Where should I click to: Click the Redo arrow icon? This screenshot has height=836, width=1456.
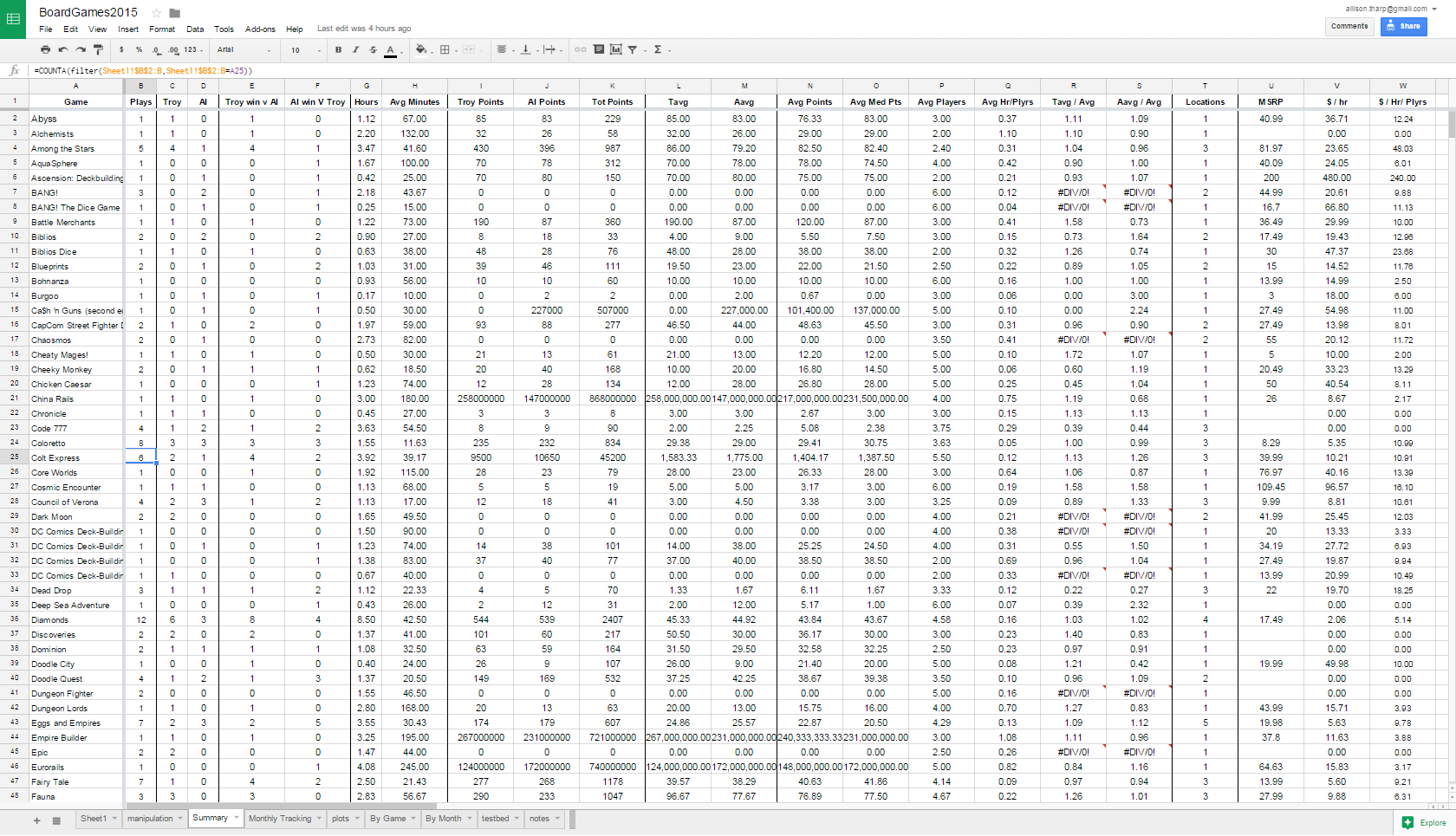[x=81, y=49]
